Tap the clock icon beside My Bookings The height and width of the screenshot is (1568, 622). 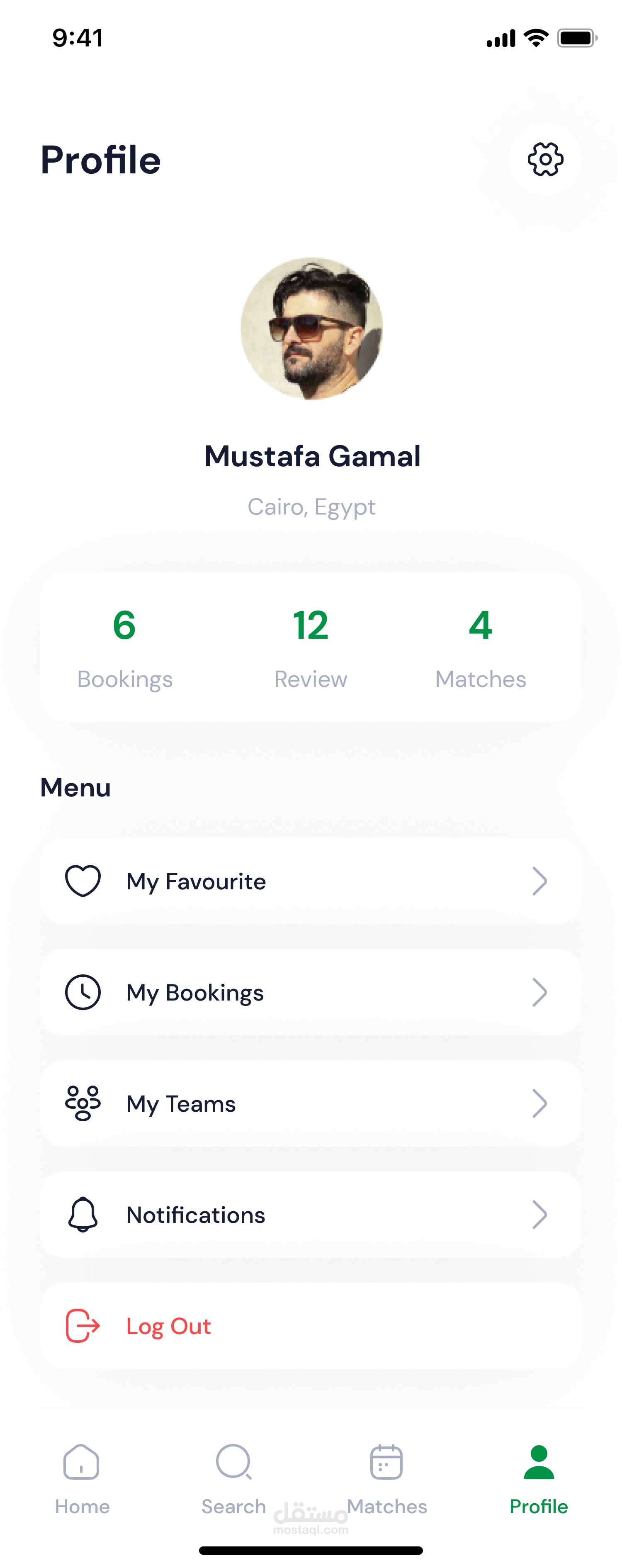(x=83, y=992)
